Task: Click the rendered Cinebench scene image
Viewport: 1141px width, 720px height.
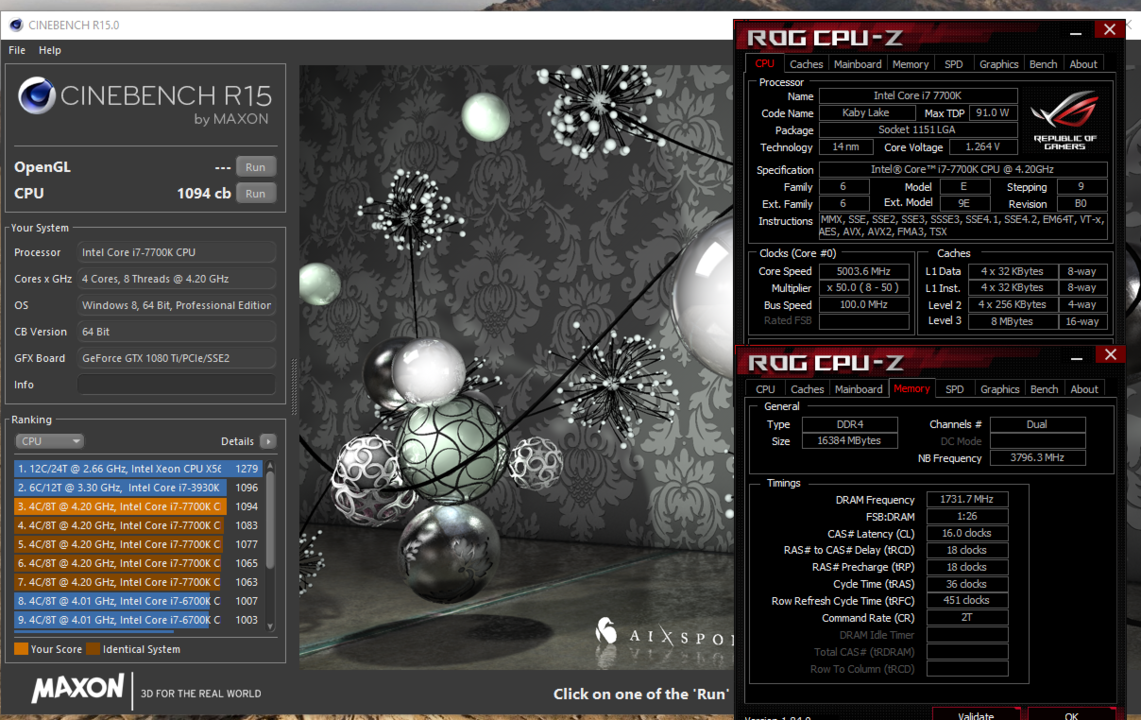Action: pyautogui.click(x=516, y=368)
